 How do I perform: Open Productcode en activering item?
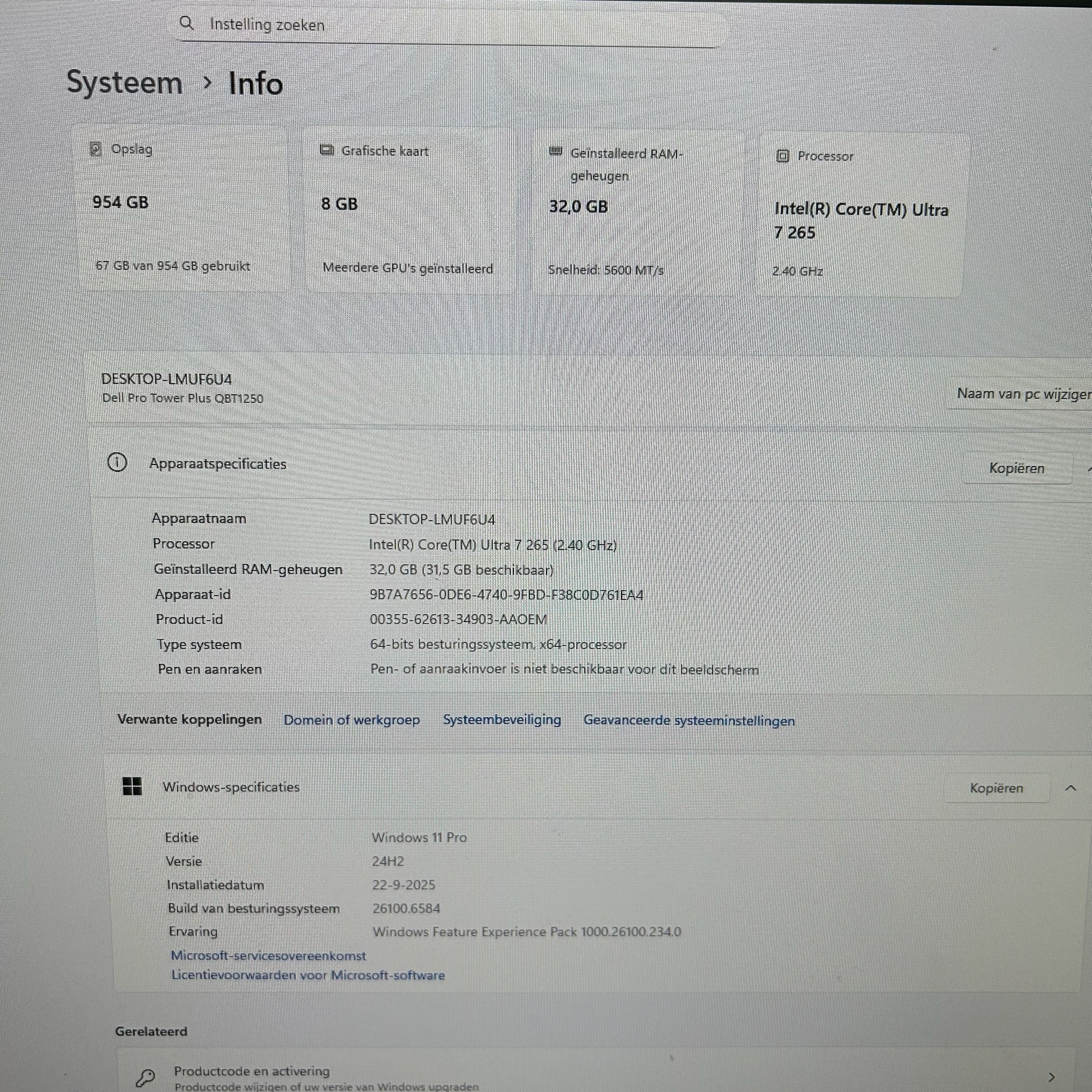pos(252,1071)
